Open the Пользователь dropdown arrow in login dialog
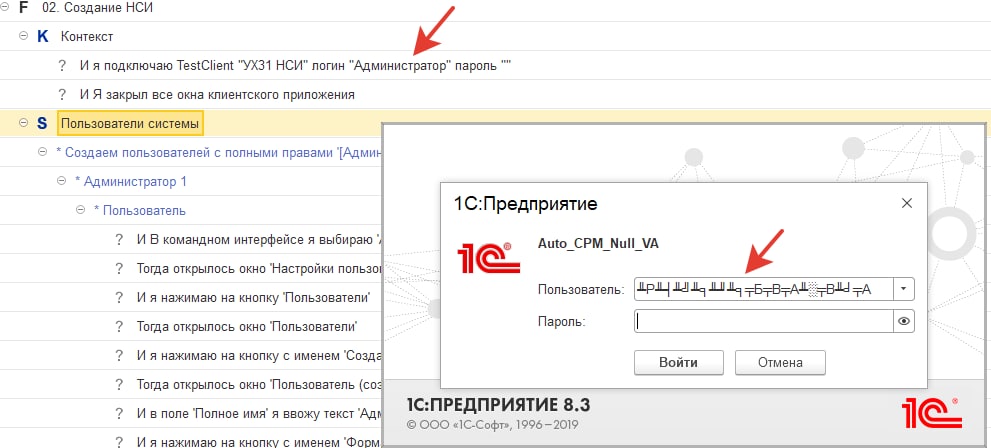 [x=903, y=289]
